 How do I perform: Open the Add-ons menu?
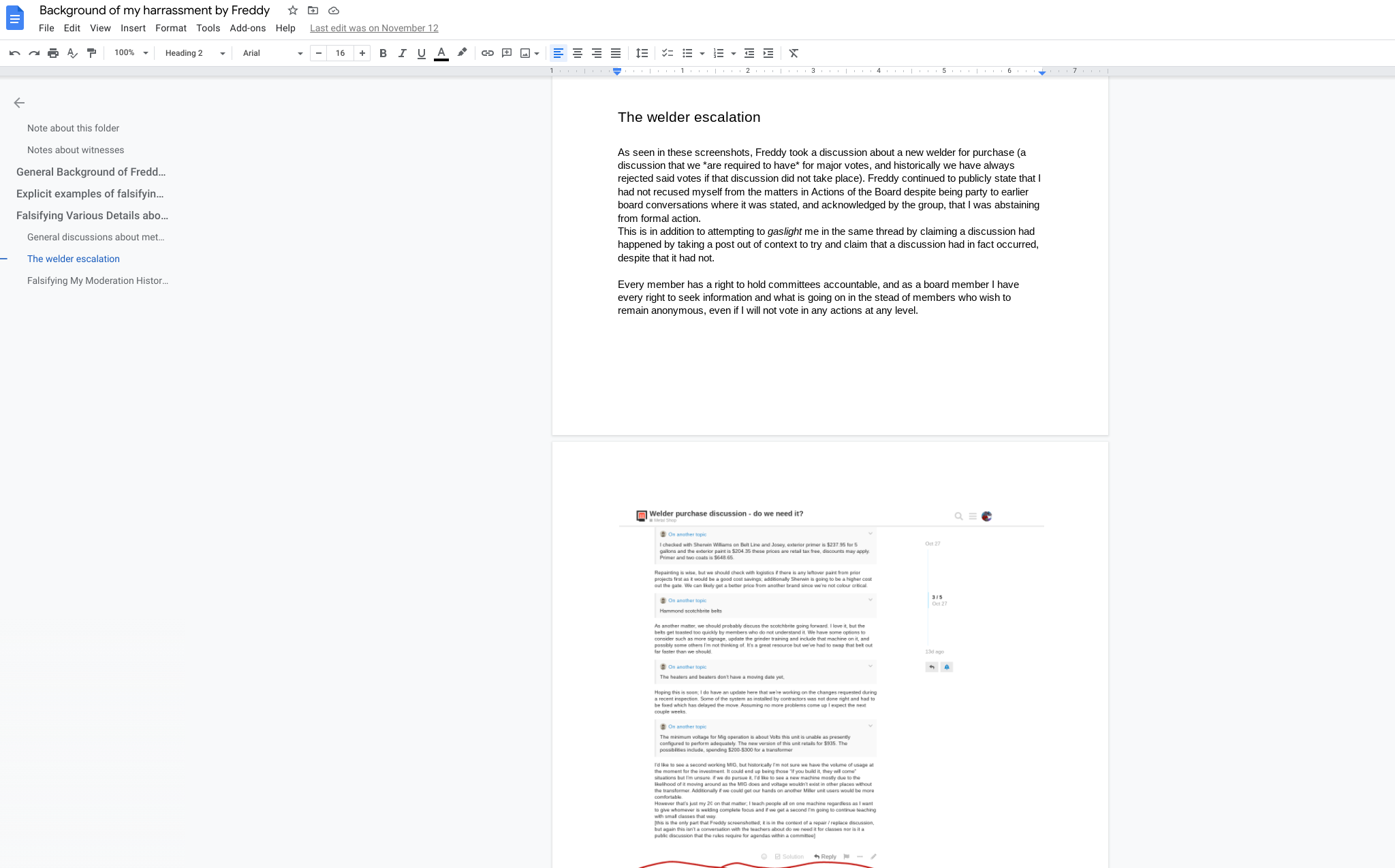click(247, 28)
